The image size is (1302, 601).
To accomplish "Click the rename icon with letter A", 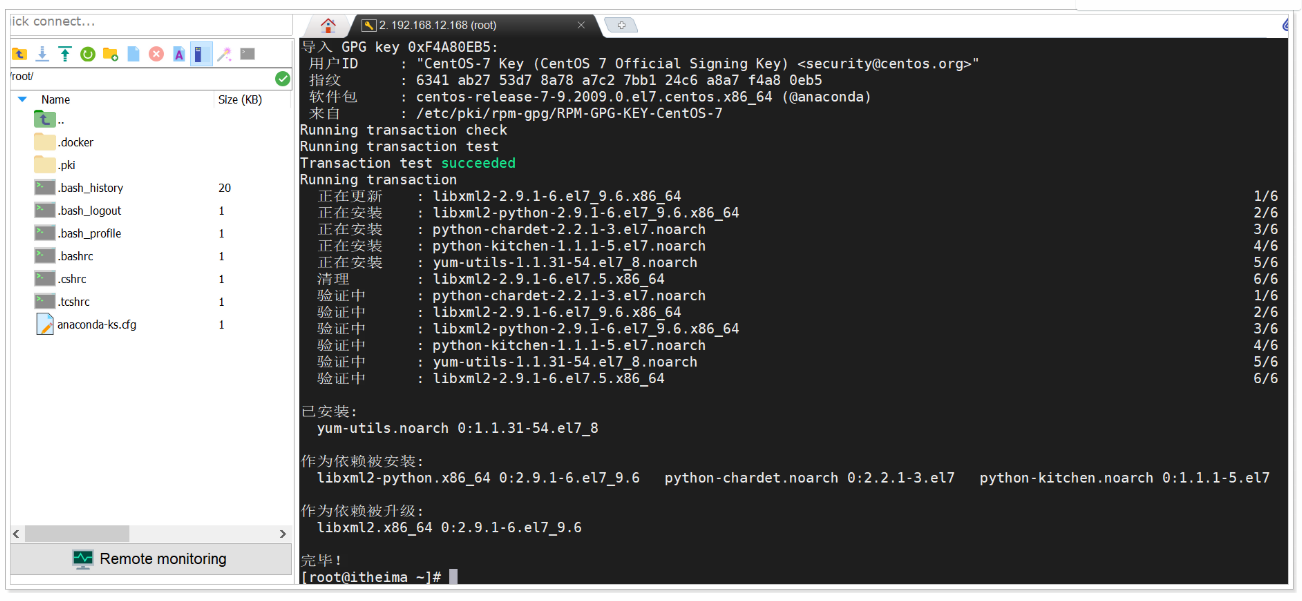I will coord(179,53).
